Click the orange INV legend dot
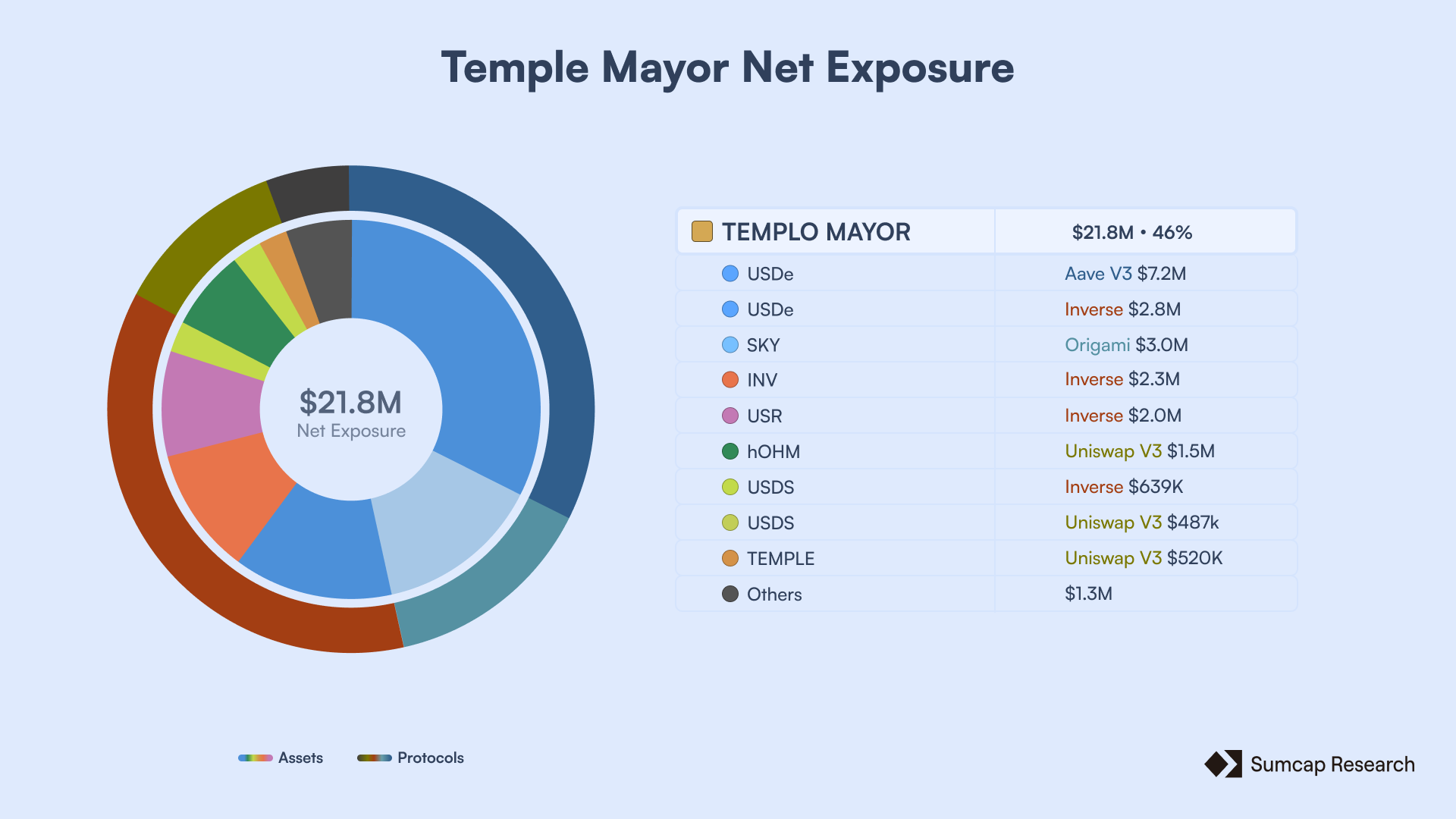This screenshot has height=819, width=1456. click(730, 380)
